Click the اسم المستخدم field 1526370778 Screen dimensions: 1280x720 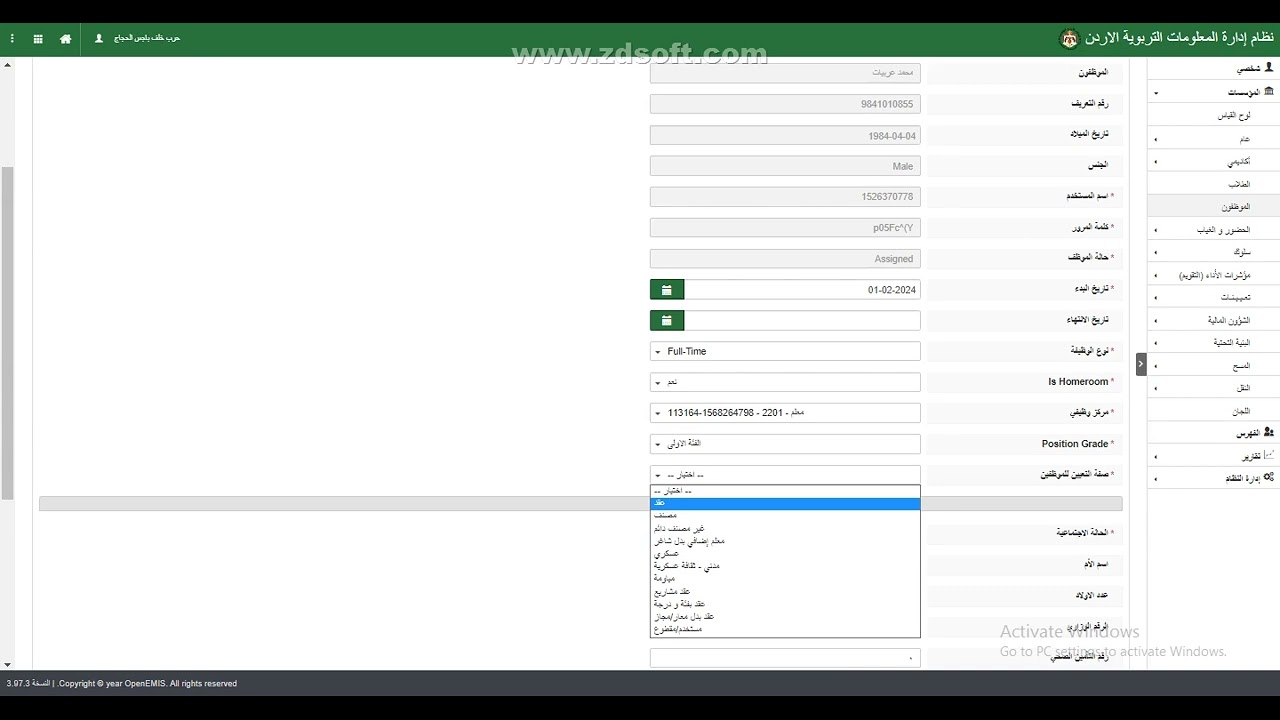[785, 197]
